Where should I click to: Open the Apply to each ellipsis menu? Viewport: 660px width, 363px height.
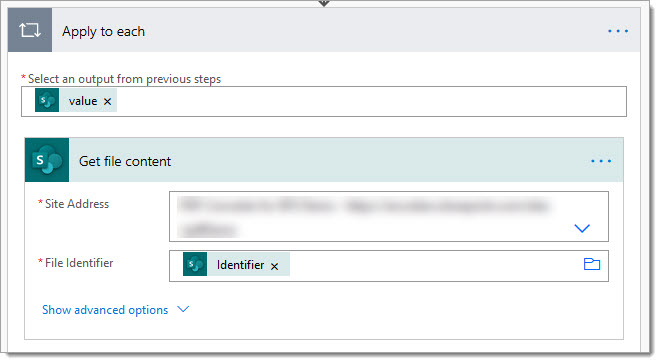[x=617, y=31]
